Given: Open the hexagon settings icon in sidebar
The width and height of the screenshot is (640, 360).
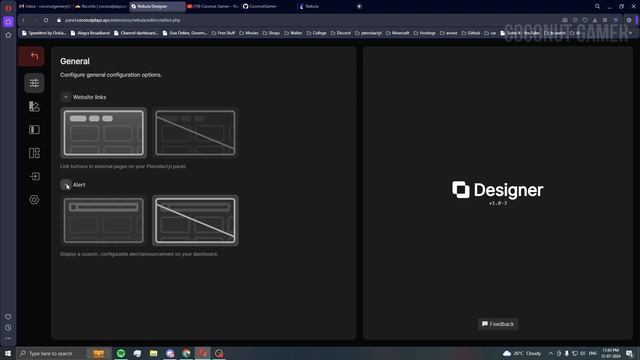Looking at the screenshot, I should (34, 200).
